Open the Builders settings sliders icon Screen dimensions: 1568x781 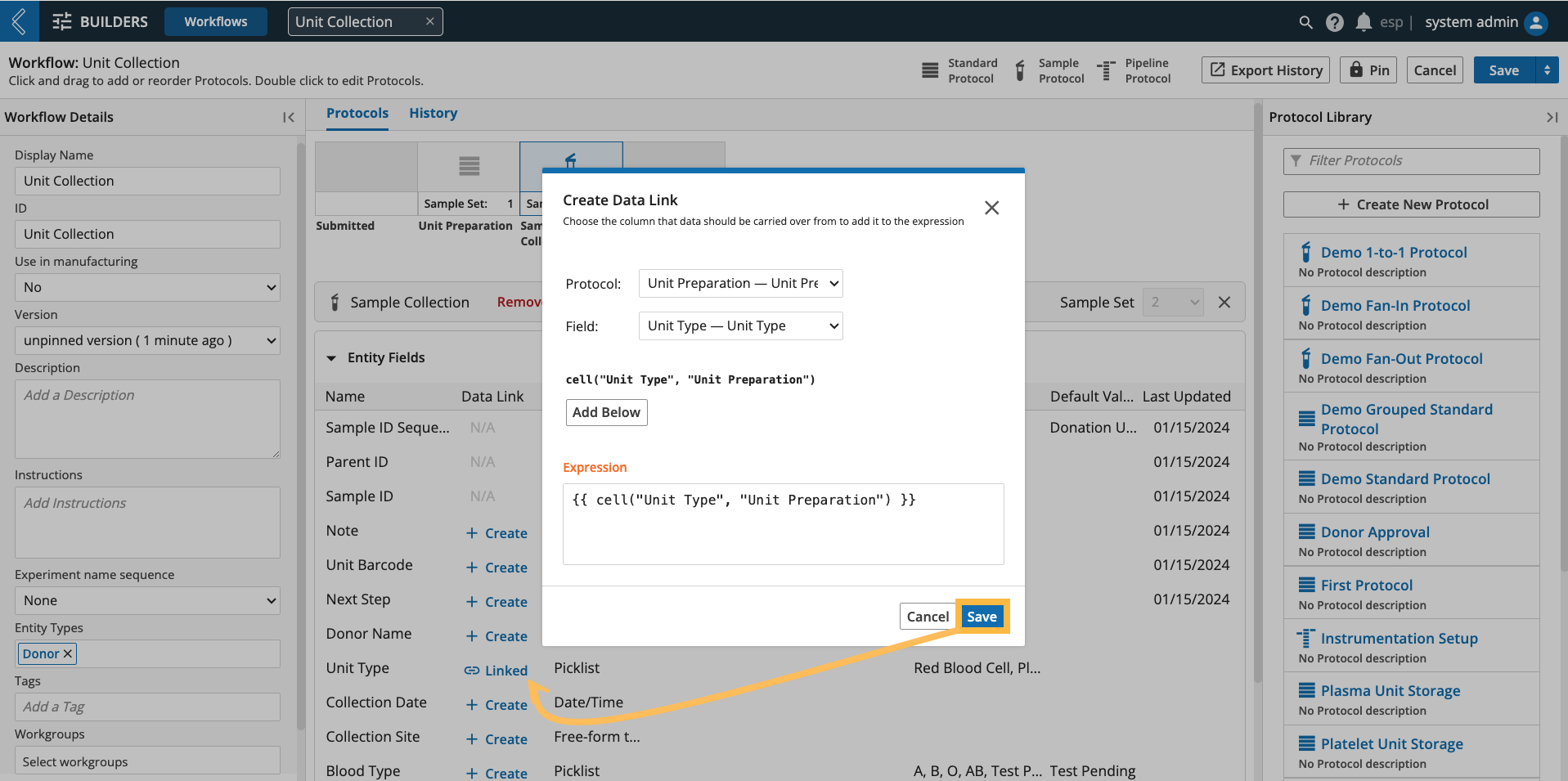click(x=62, y=22)
